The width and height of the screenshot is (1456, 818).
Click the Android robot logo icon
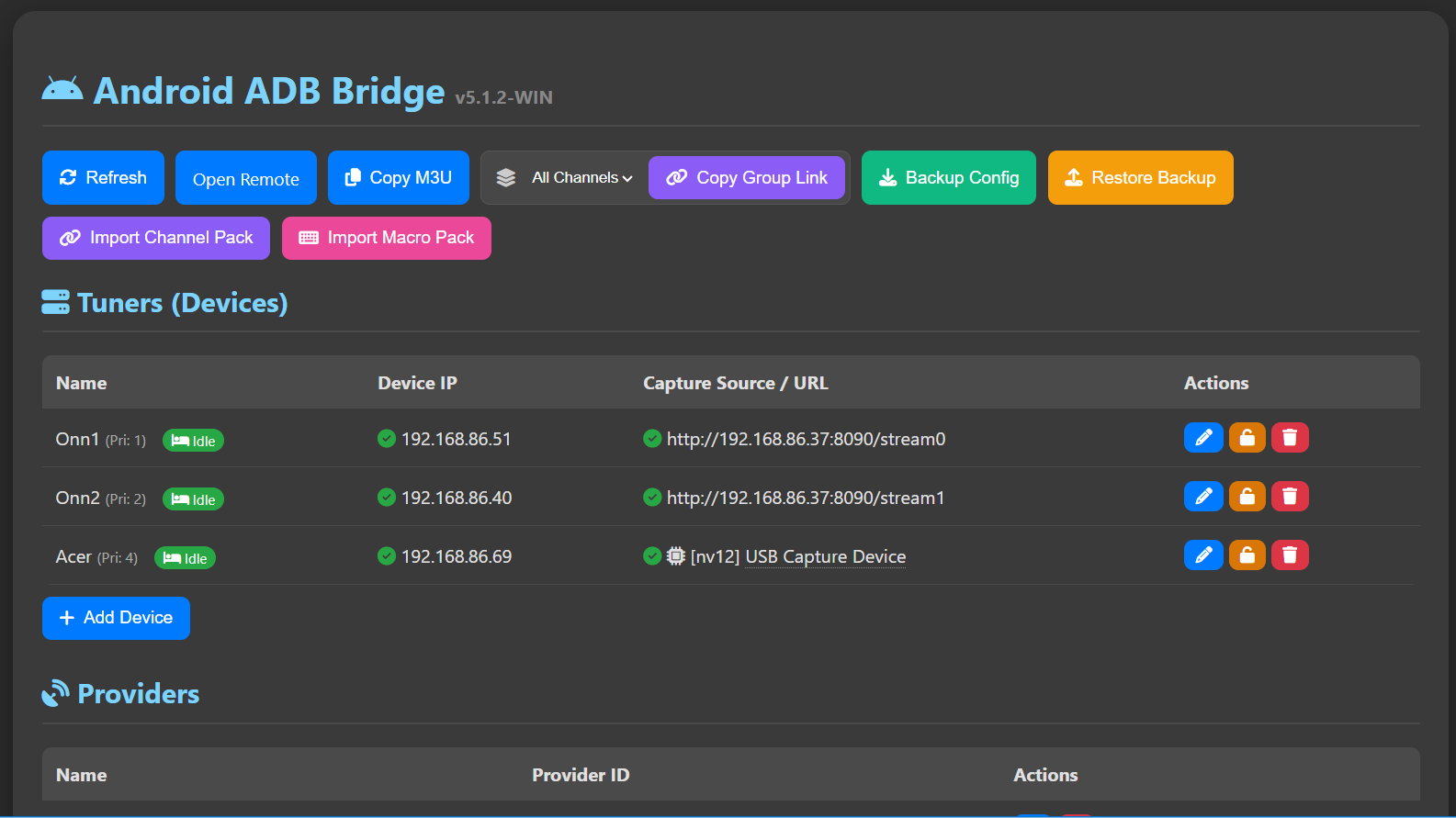point(62,89)
